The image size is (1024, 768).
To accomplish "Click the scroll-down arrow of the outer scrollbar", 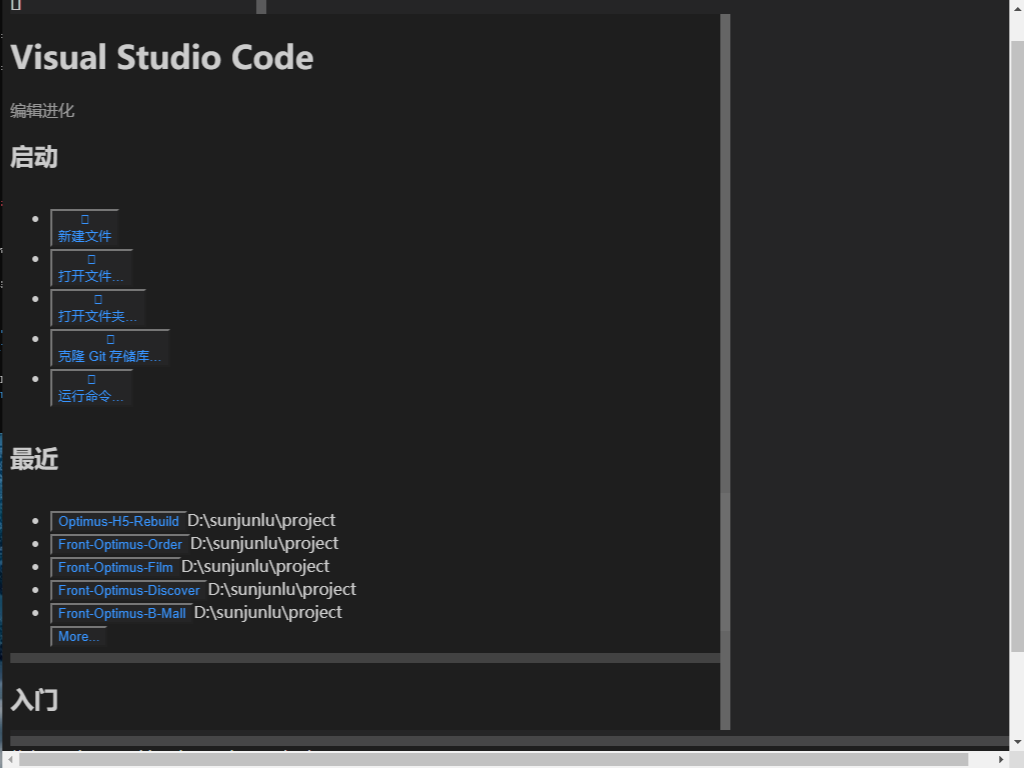I will (x=1017, y=743).
